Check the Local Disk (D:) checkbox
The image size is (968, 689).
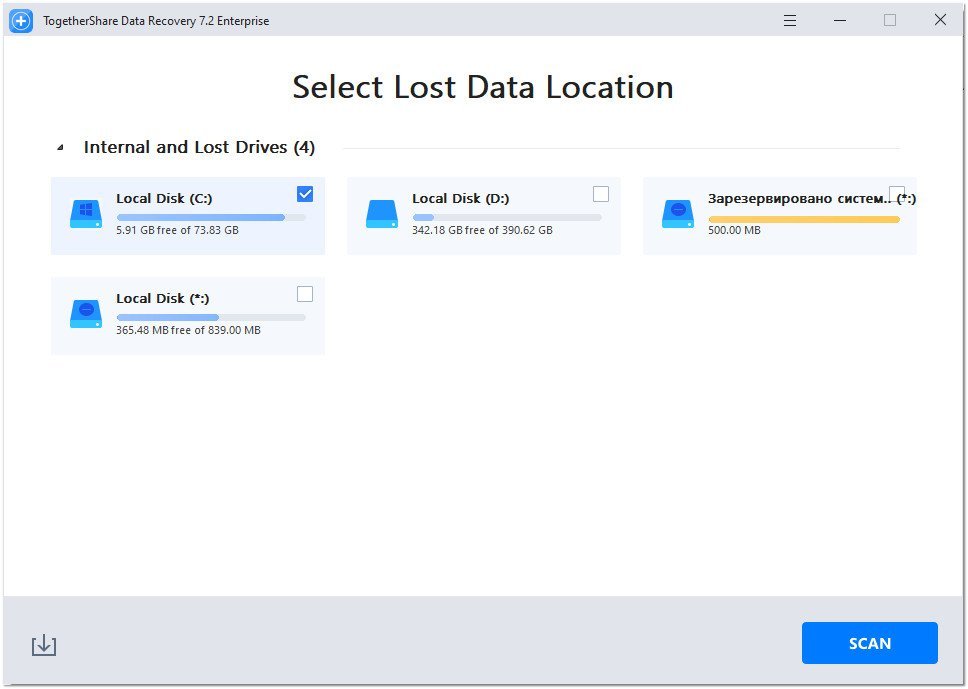[601, 194]
